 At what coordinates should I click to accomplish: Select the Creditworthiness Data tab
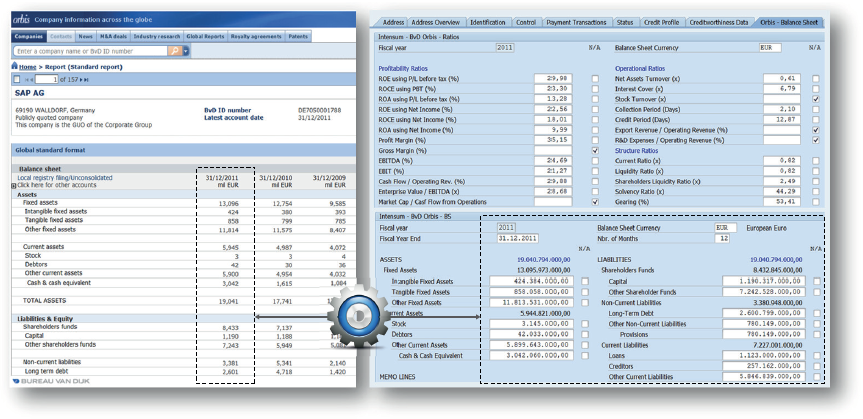point(719,23)
